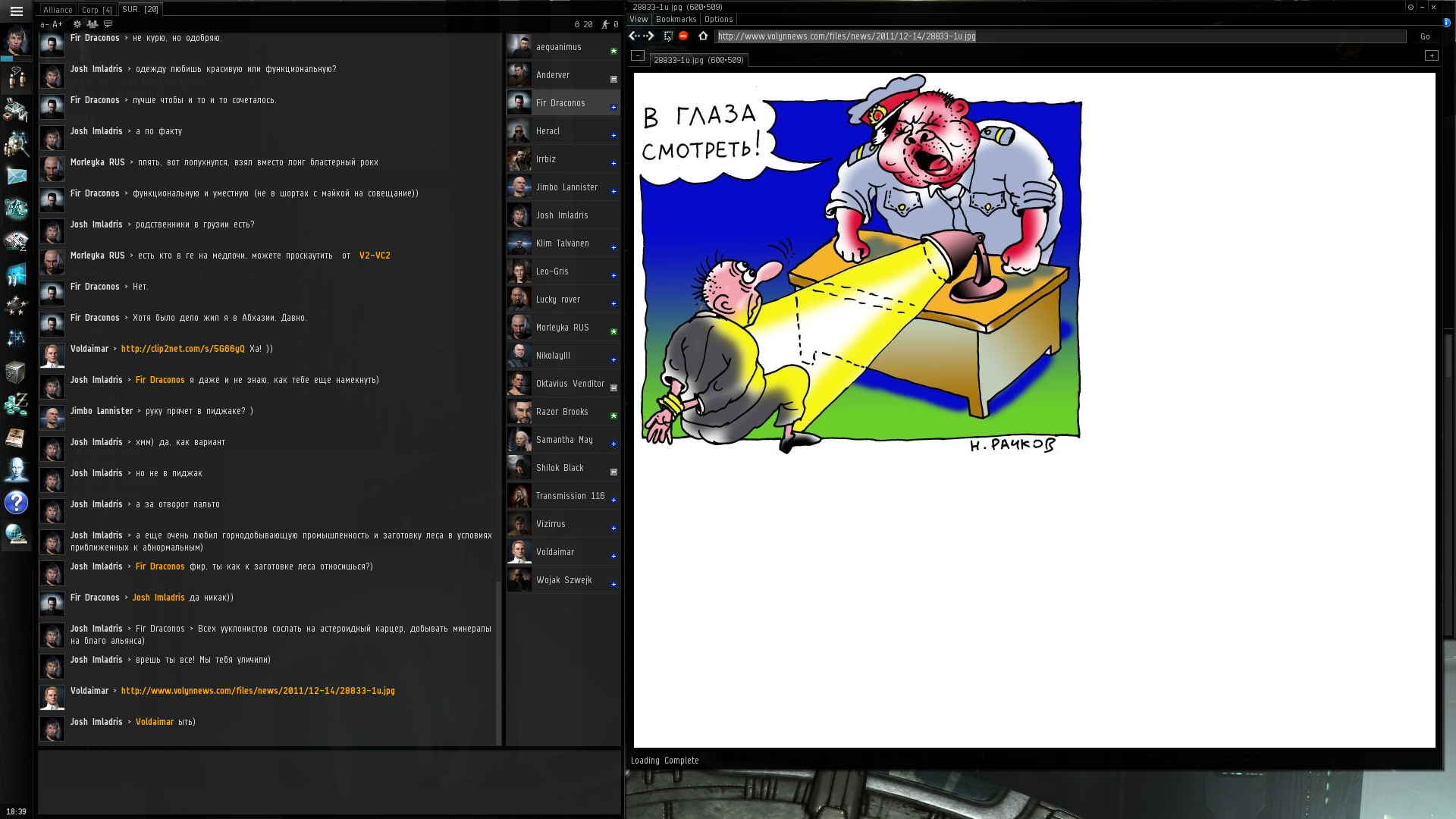Click the browser URL address field
1456x819 pixels.
1060,36
